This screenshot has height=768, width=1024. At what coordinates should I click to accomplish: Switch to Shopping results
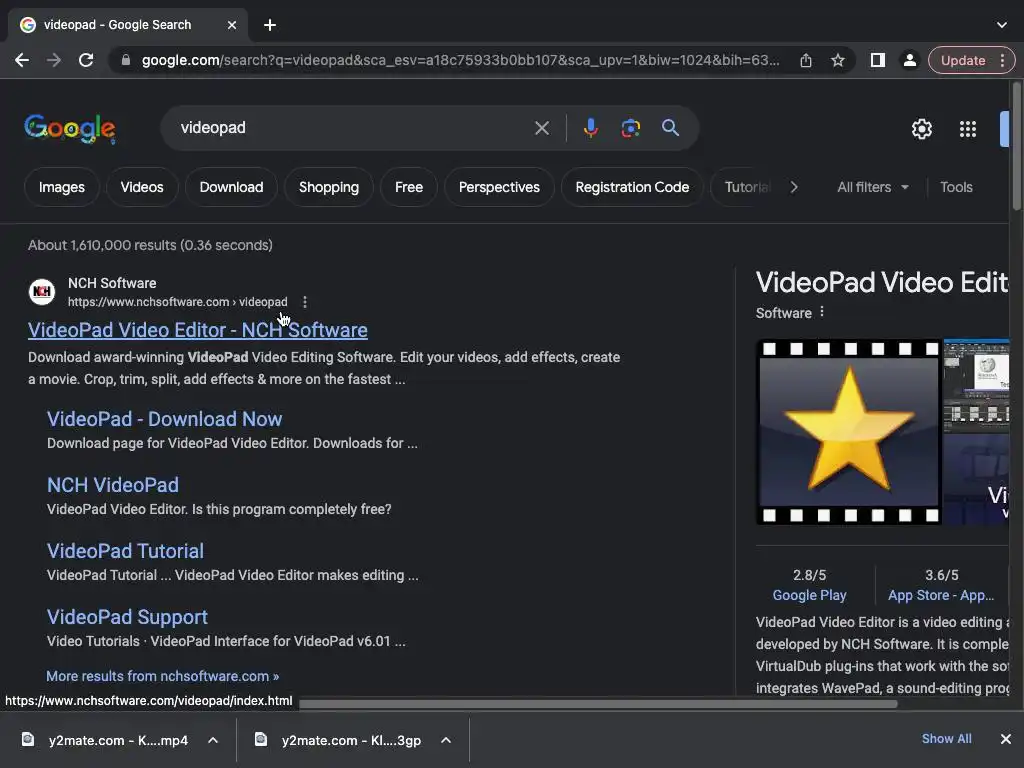click(x=328, y=187)
